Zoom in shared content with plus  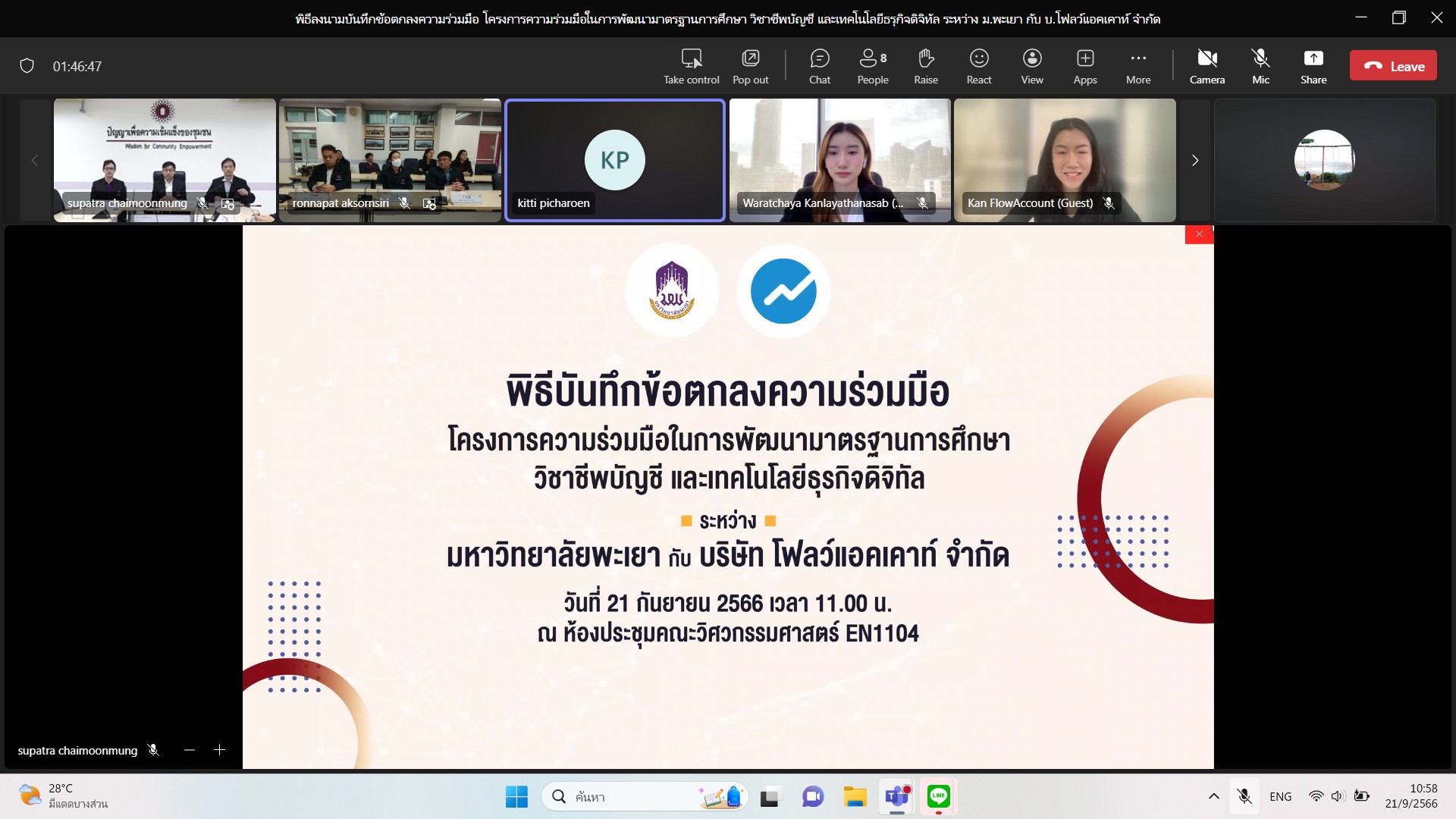point(219,750)
